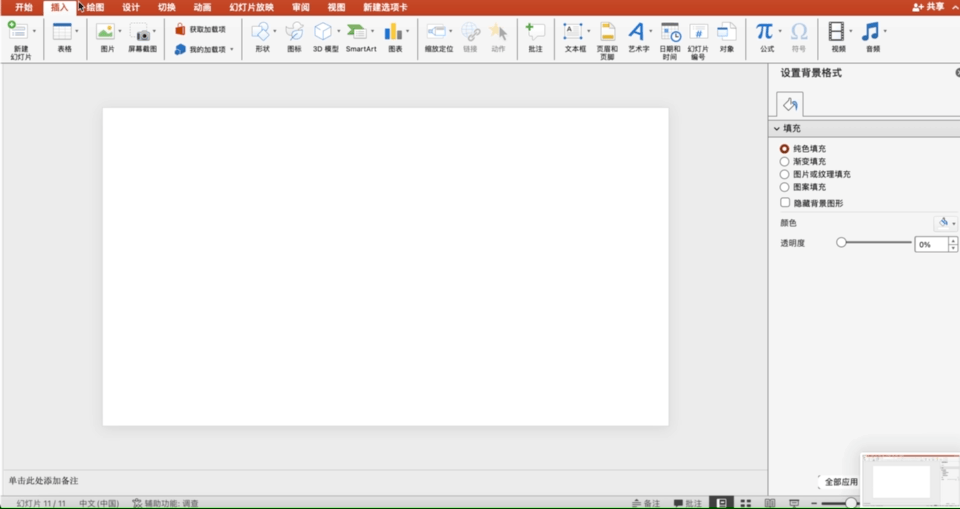Insert a chart with the 图表 icon
This screenshot has height=509, width=960.
[394, 32]
